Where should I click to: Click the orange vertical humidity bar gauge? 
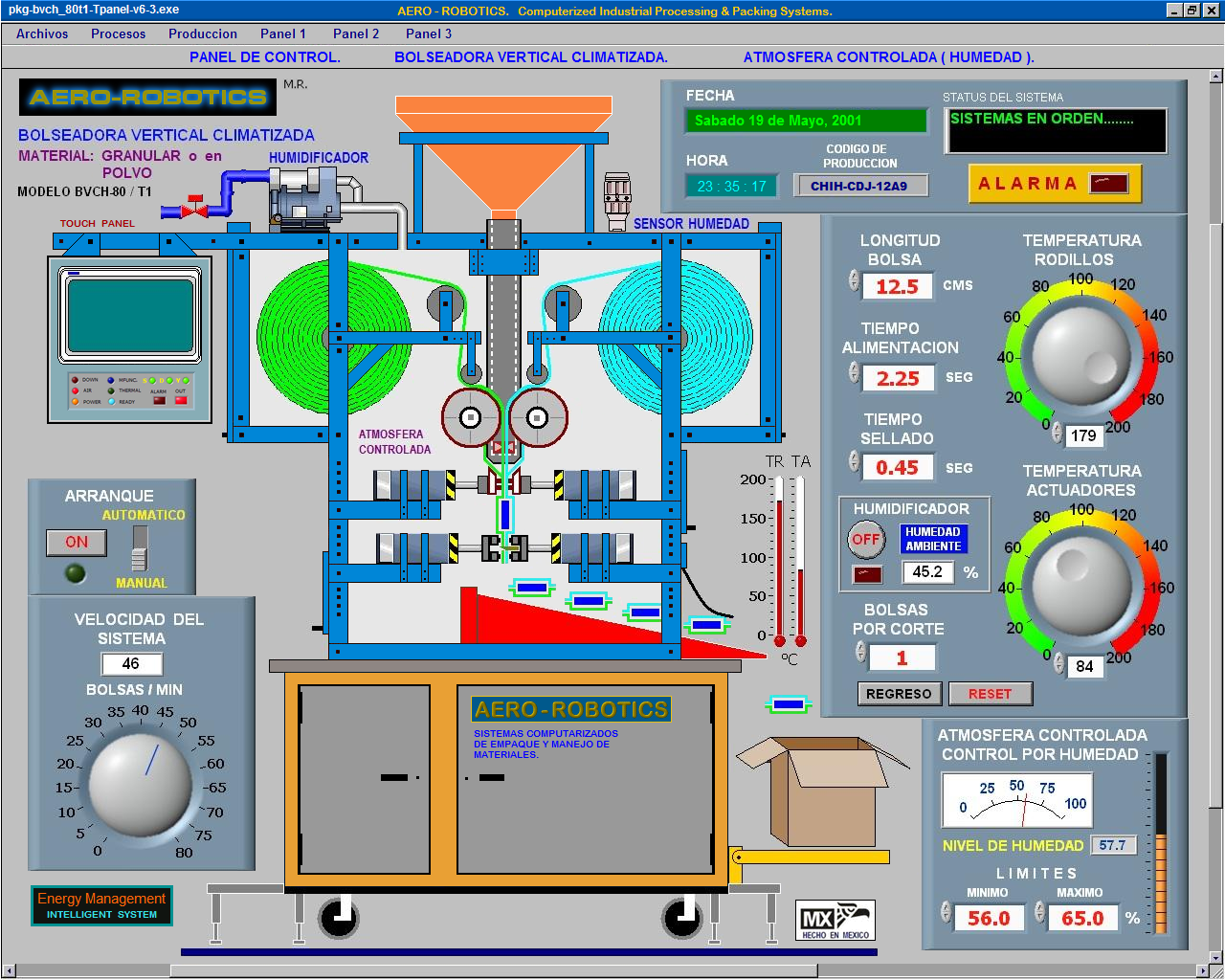tap(1161, 842)
